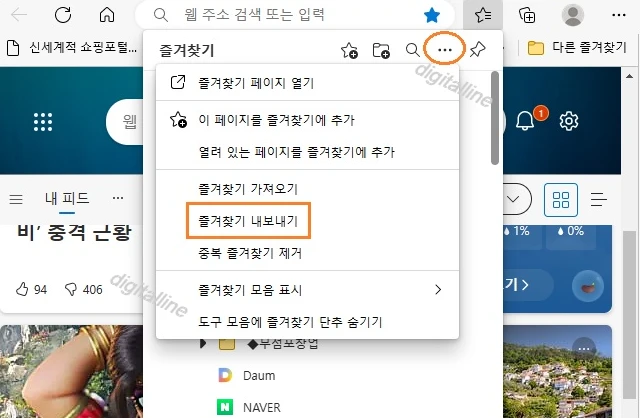Click the blue favorite star in address bar
Screen dimensions: 640x418
click(x=432, y=16)
